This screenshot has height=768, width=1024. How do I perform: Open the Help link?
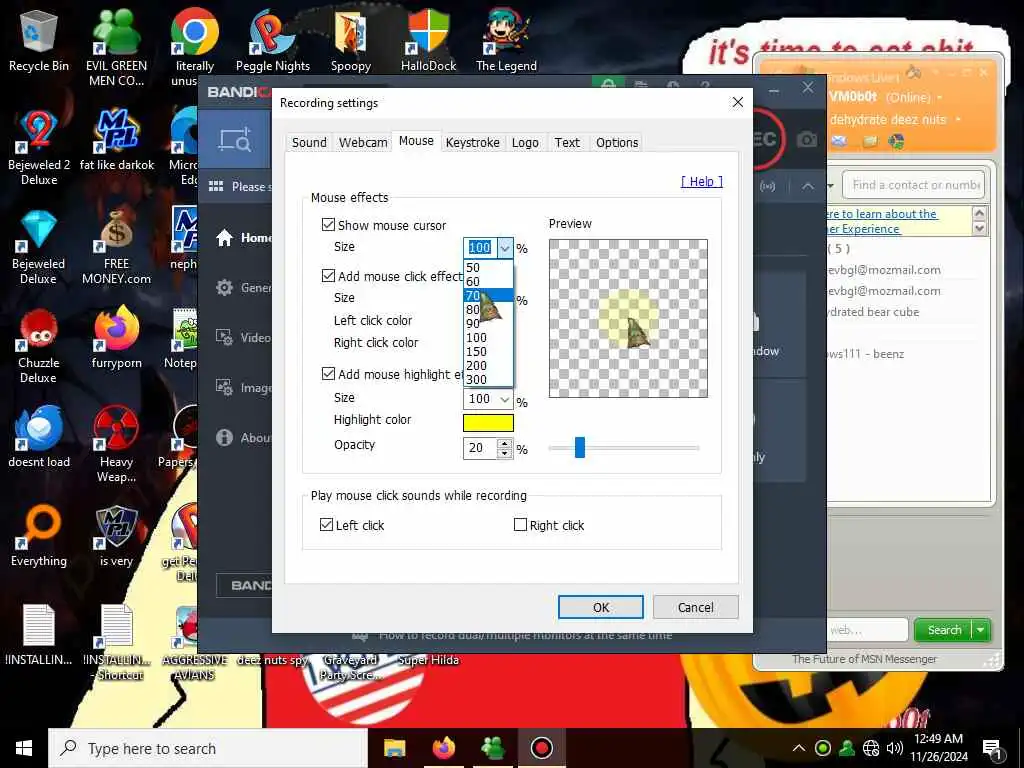coord(701,182)
